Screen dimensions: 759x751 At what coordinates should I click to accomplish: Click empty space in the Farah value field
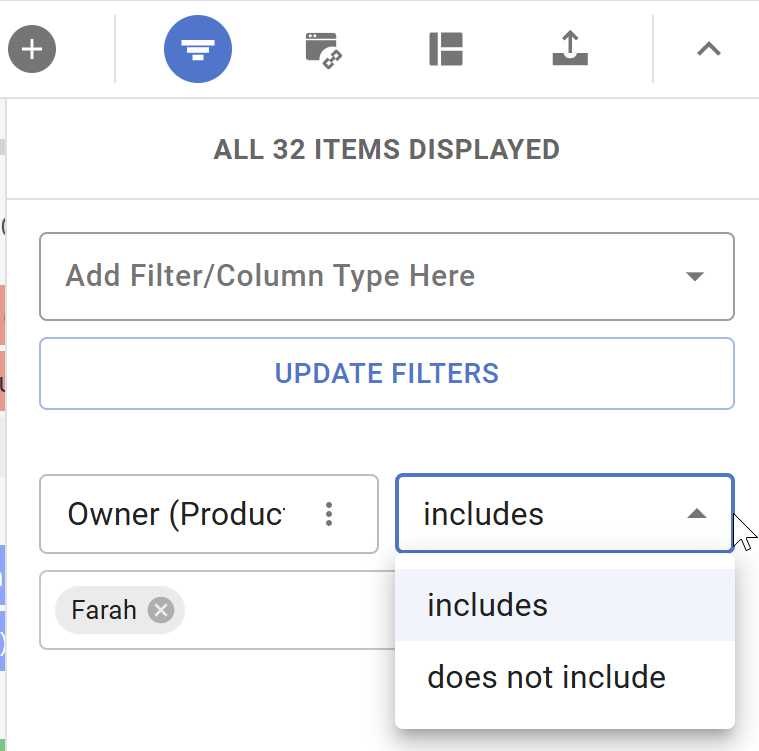(x=290, y=610)
